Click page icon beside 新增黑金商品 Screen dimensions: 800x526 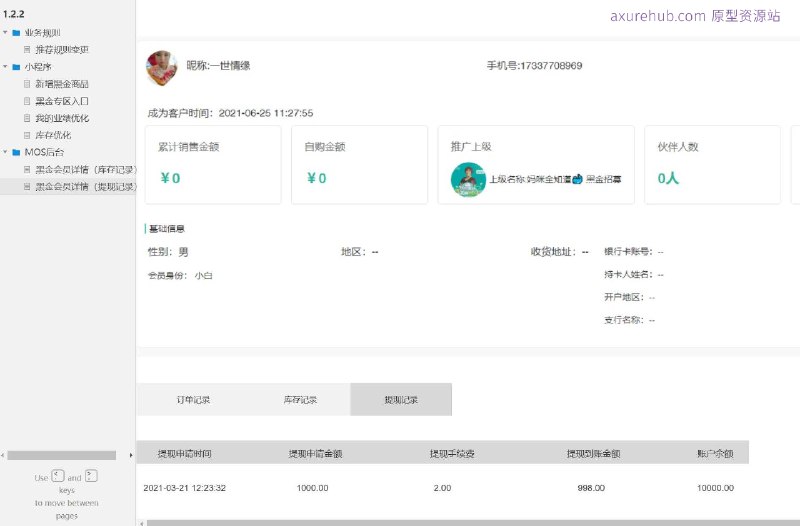pyautogui.click(x=27, y=84)
